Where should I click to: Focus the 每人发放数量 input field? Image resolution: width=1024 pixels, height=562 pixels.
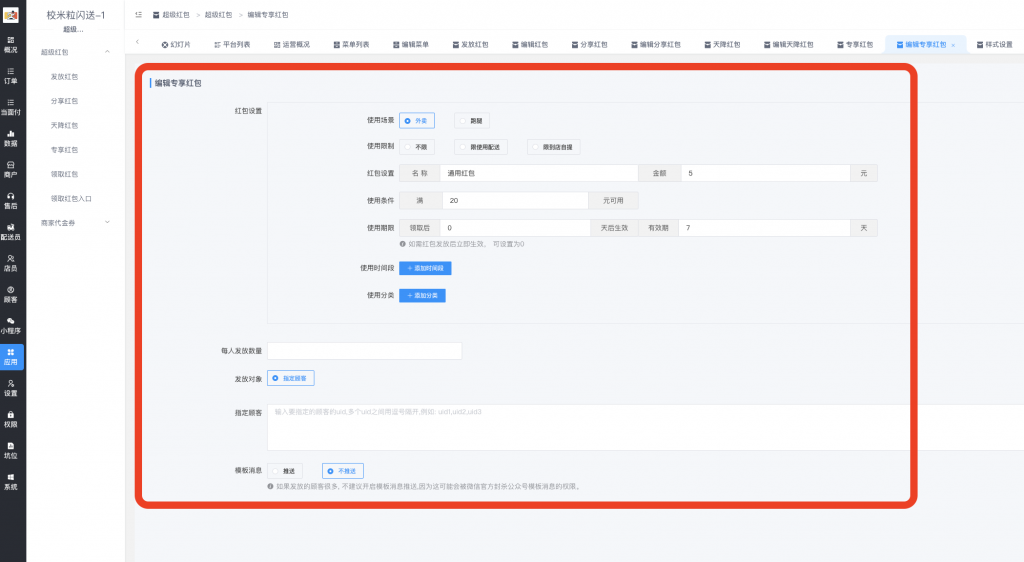pos(364,351)
